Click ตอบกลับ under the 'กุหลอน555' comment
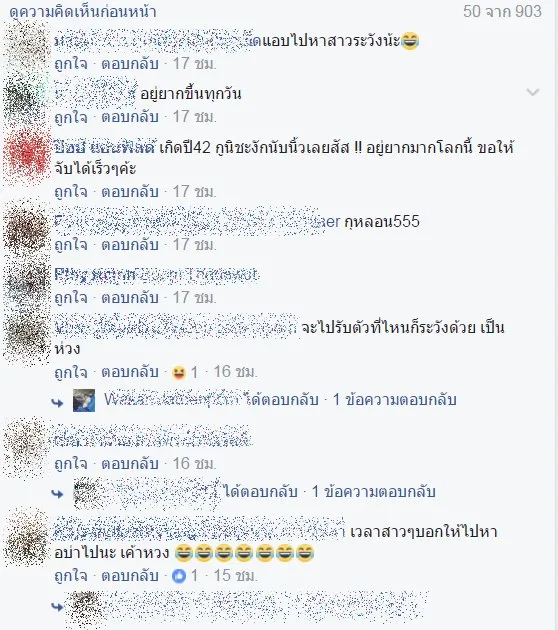558x630 pixels. tap(130, 245)
